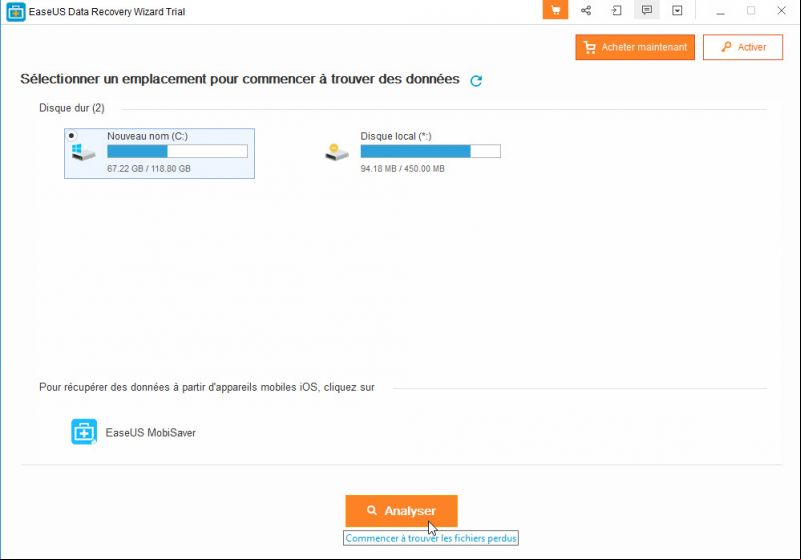
Task: Click the Activer button
Action: click(x=743, y=47)
